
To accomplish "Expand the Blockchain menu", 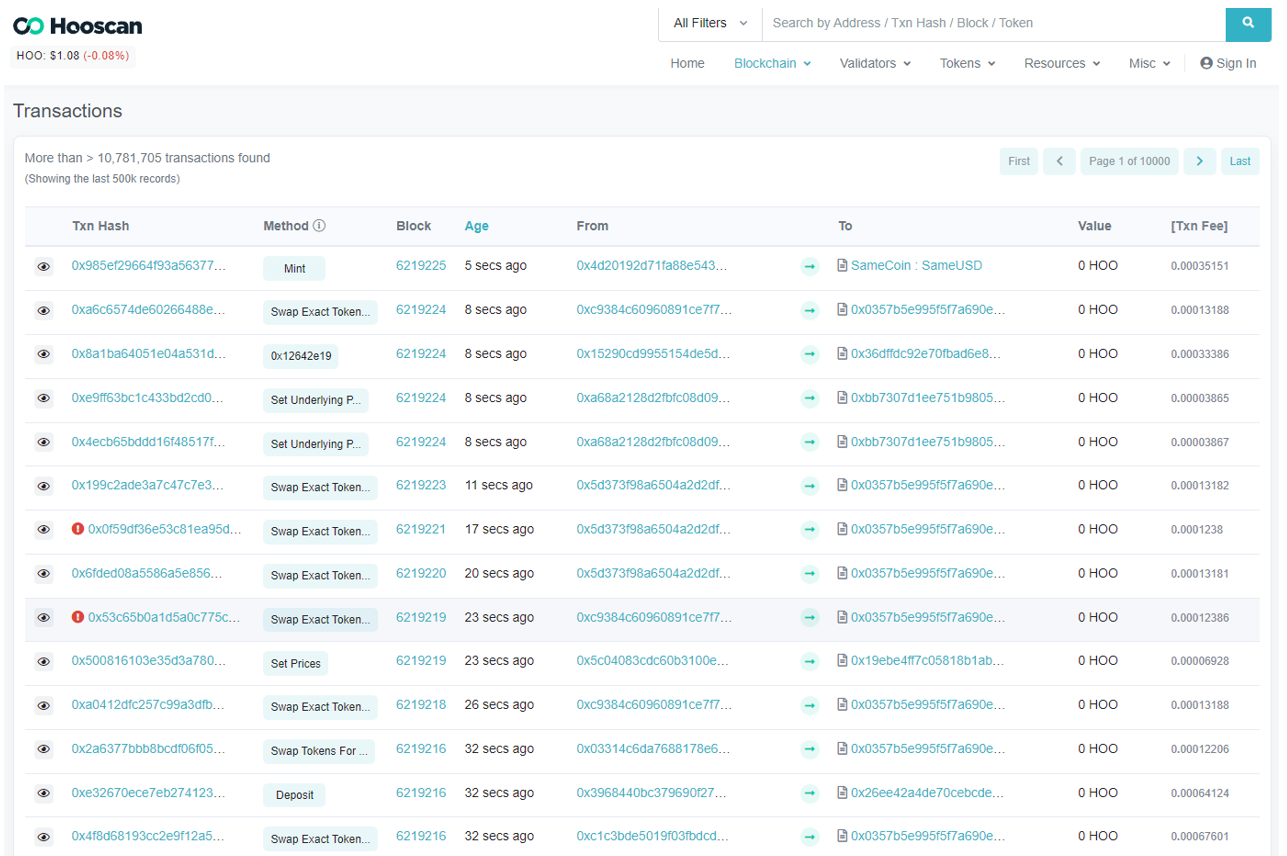I will coord(772,63).
